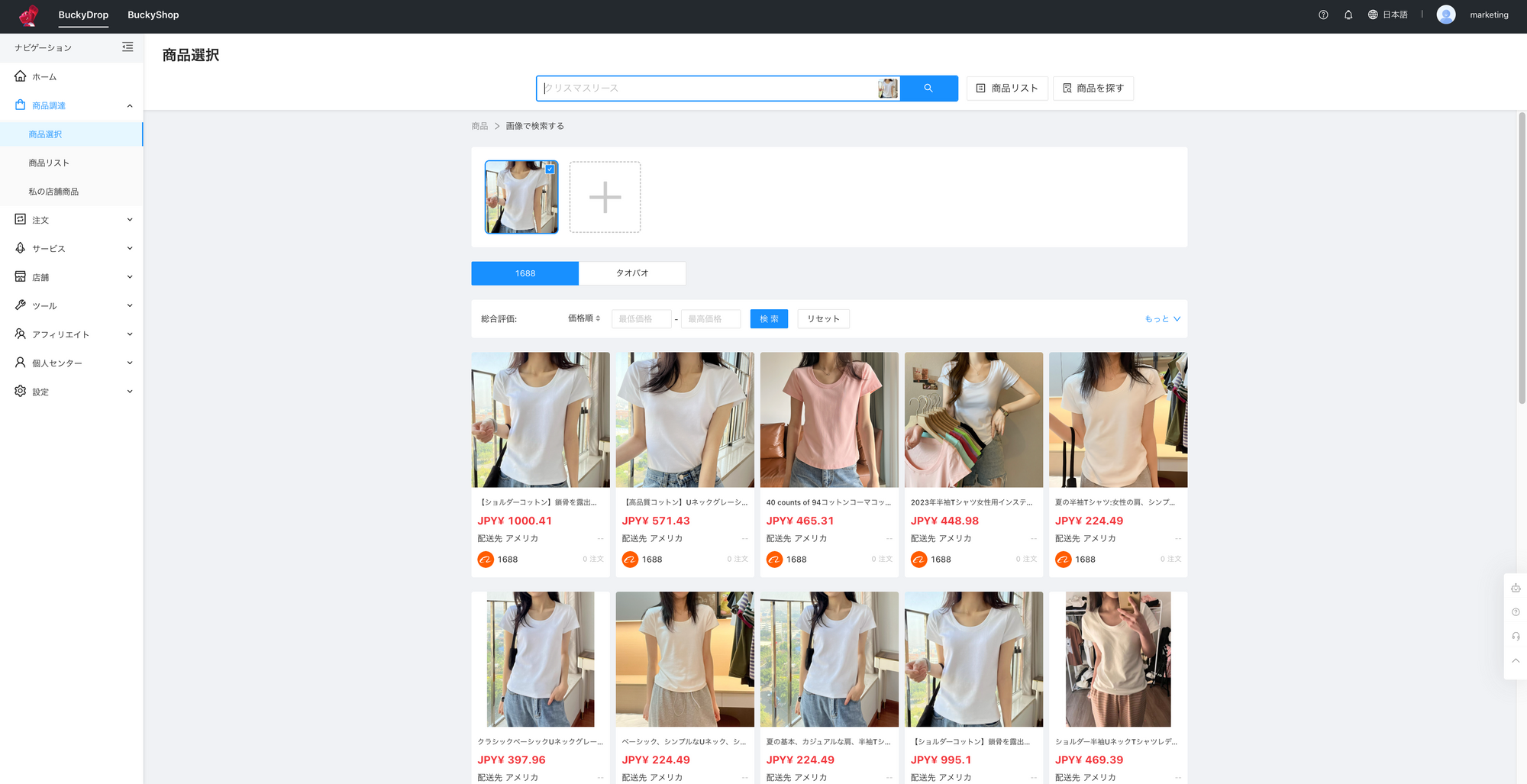Click the blue 検索 filter button
1527x784 pixels.
[769, 319]
